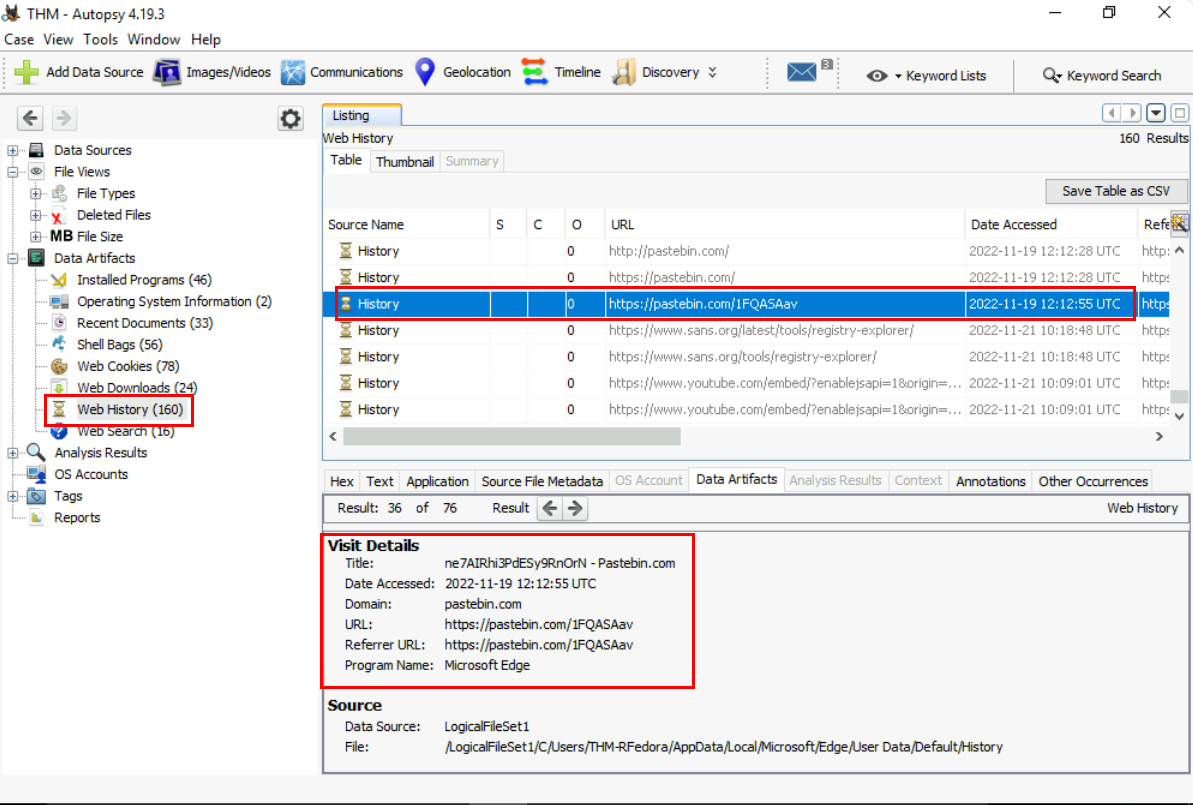
Task: Expand the File Types node
Action: click(36, 194)
